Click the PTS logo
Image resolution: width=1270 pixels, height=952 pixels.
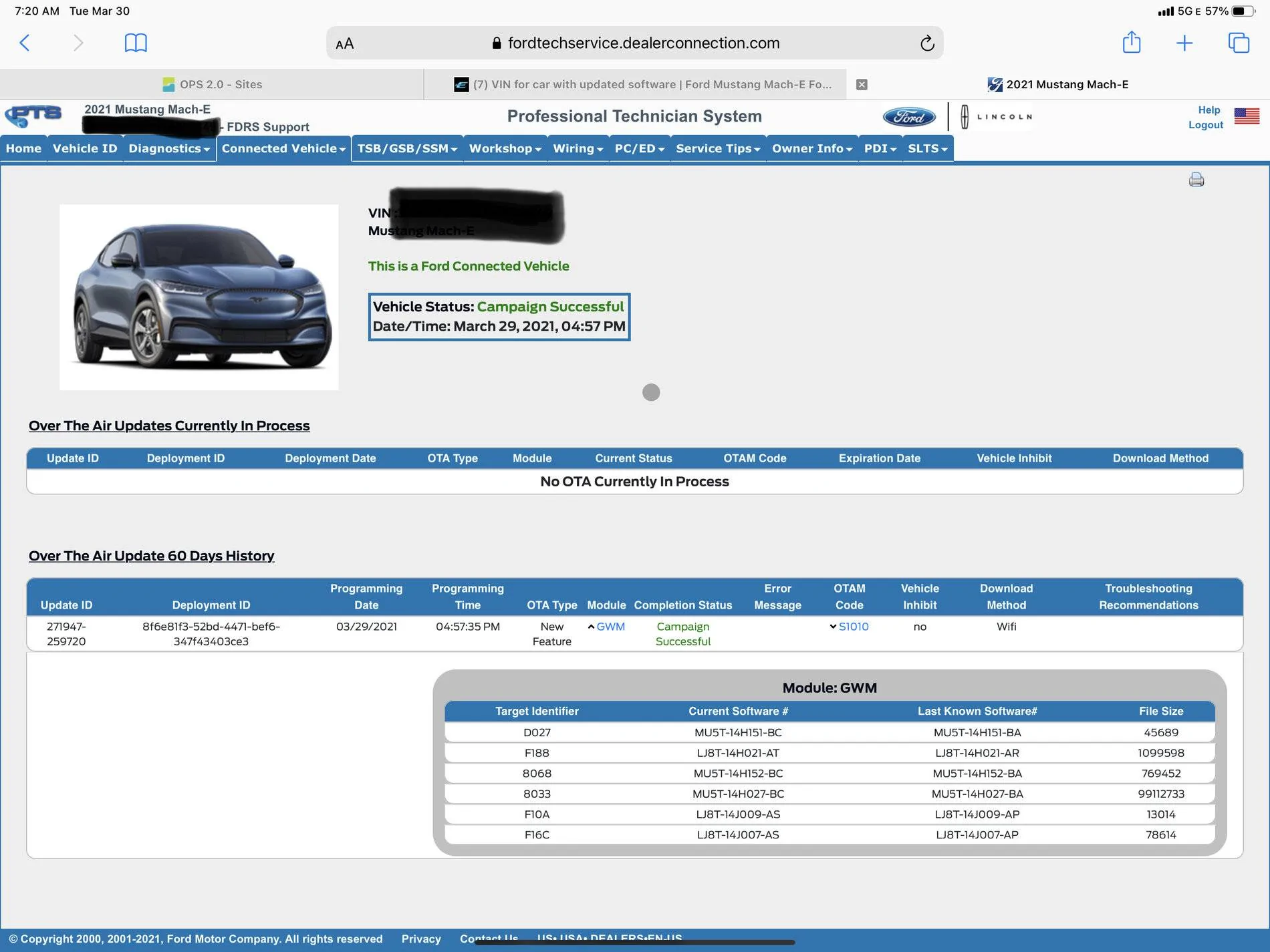click(33, 116)
